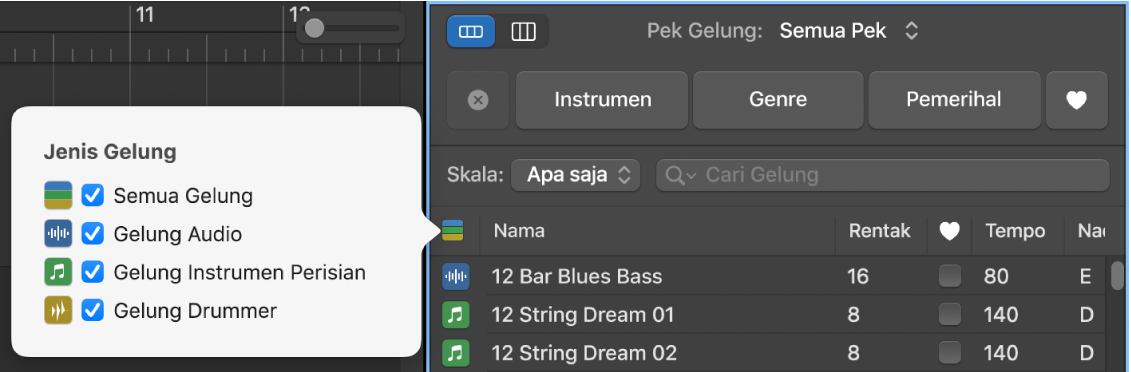
Task: Click green instrument icon beside 12 String Dream 02
Action: click(x=456, y=353)
